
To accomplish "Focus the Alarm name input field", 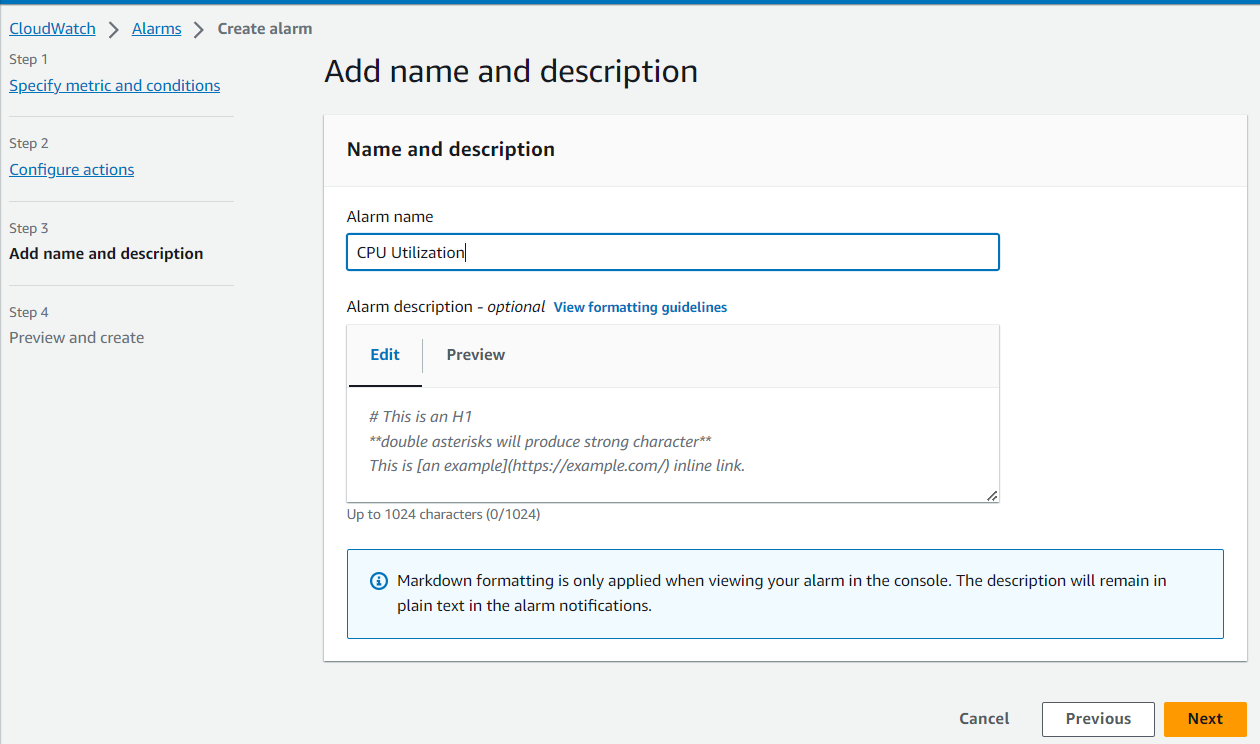I will [672, 253].
